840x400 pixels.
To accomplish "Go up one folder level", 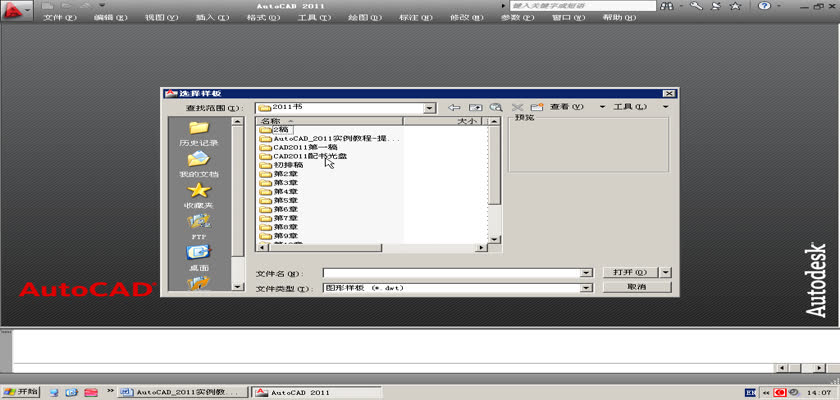I will tap(475, 107).
